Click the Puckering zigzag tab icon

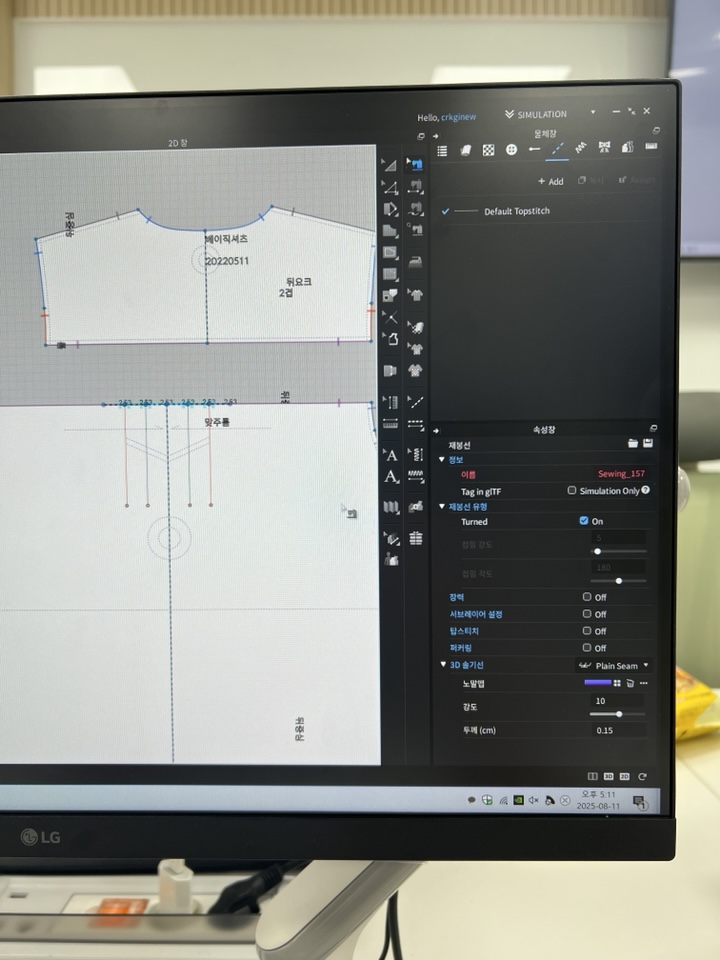(581, 149)
